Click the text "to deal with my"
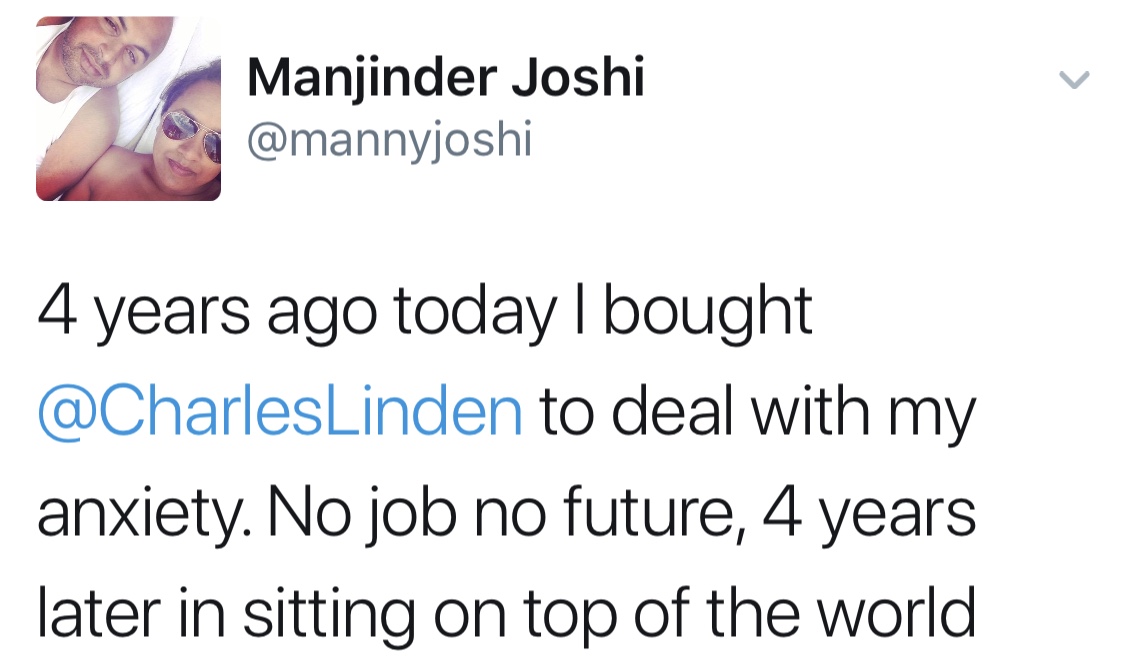 [x=758, y=413]
